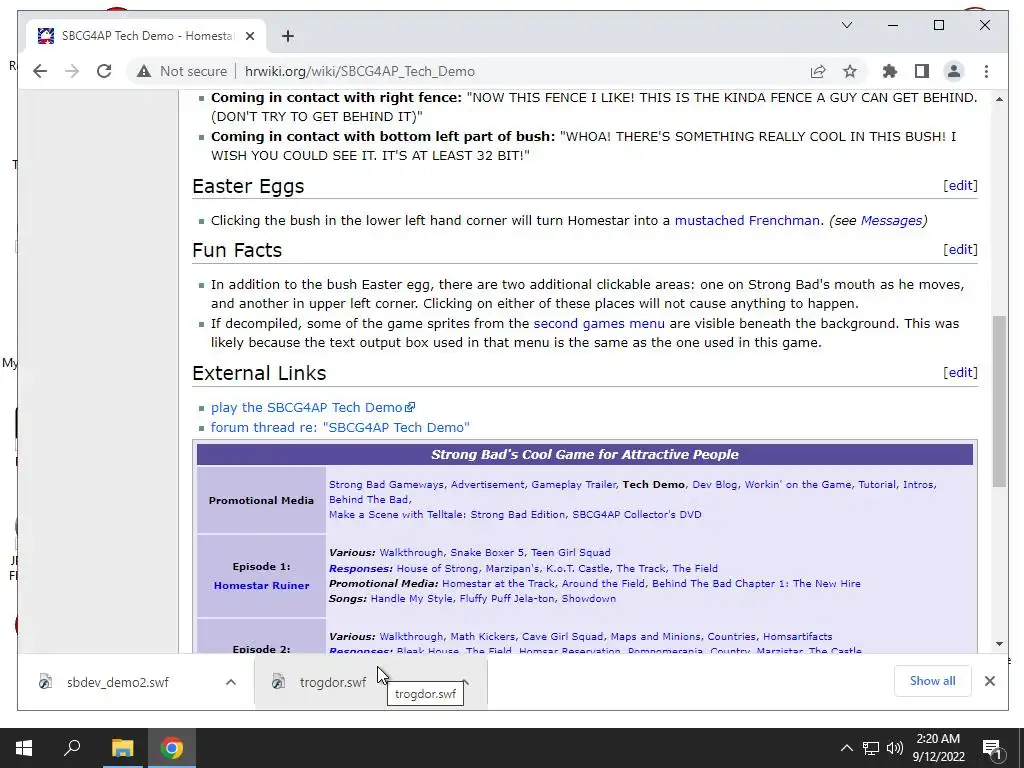Toggle the browser side panel

[x=921, y=71]
